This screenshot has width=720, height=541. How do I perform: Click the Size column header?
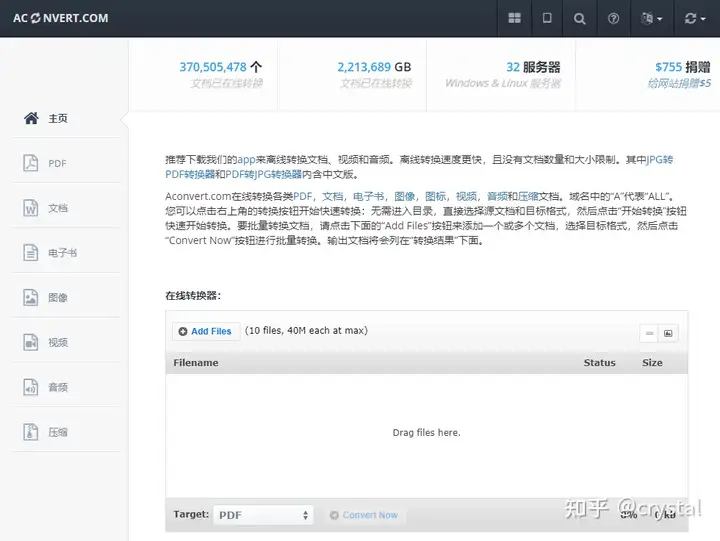click(x=652, y=363)
